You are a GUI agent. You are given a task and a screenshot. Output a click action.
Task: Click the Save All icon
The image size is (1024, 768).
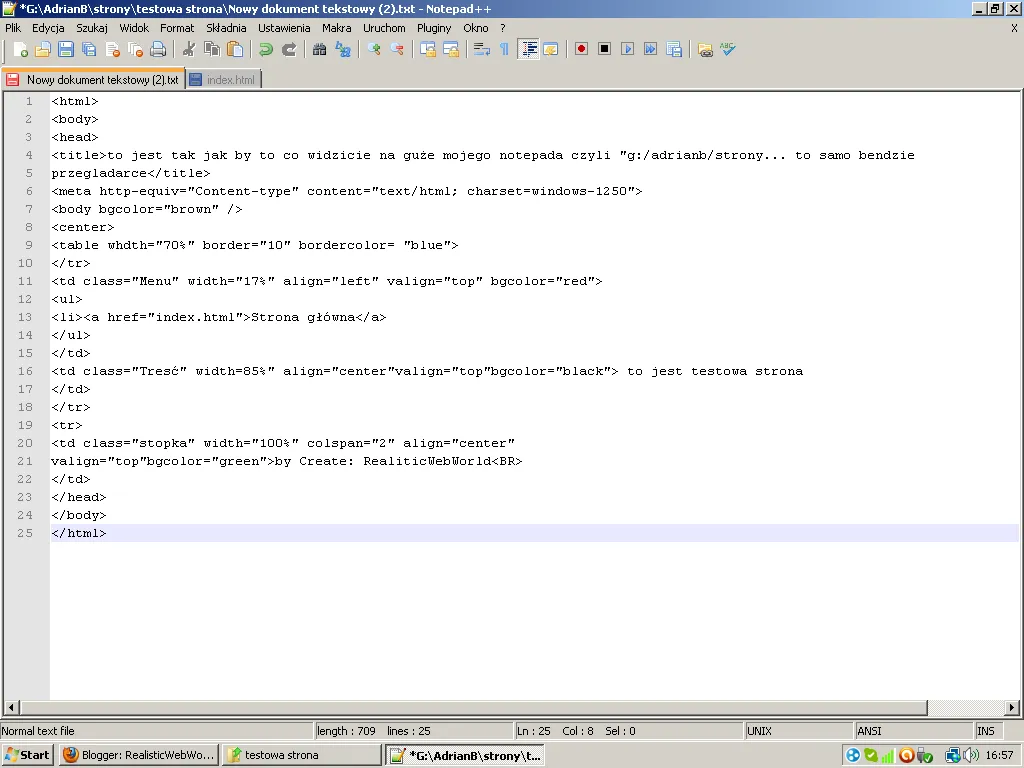pyautogui.click(x=89, y=50)
